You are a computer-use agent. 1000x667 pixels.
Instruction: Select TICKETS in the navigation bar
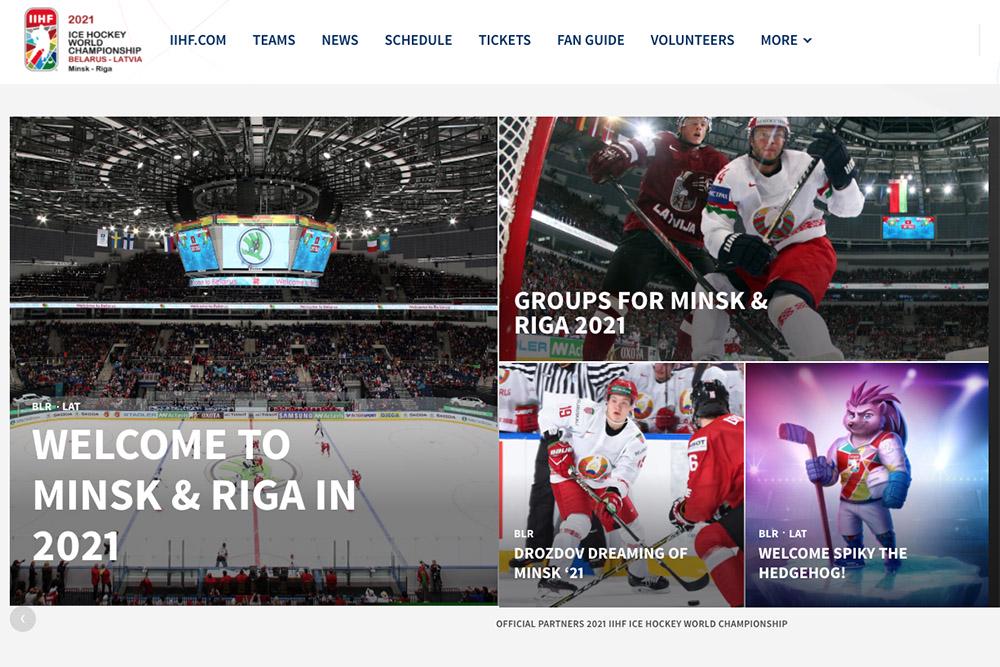[504, 40]
